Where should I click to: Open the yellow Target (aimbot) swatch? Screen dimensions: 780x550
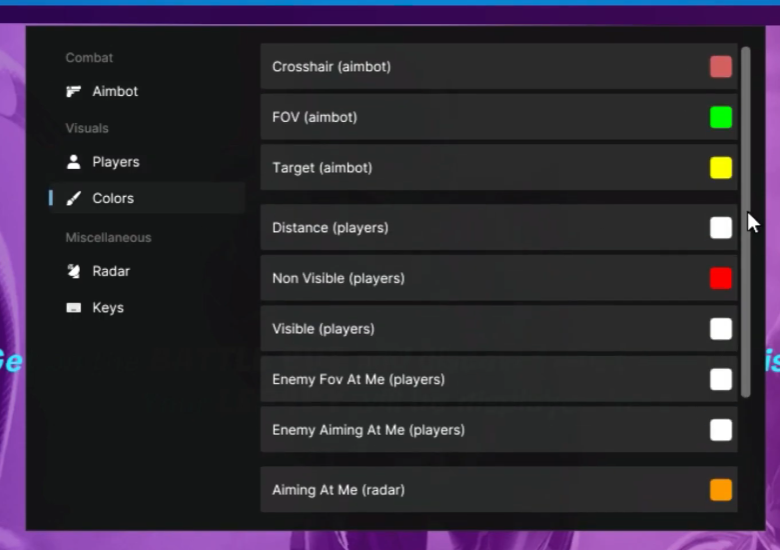pos(720,168)
